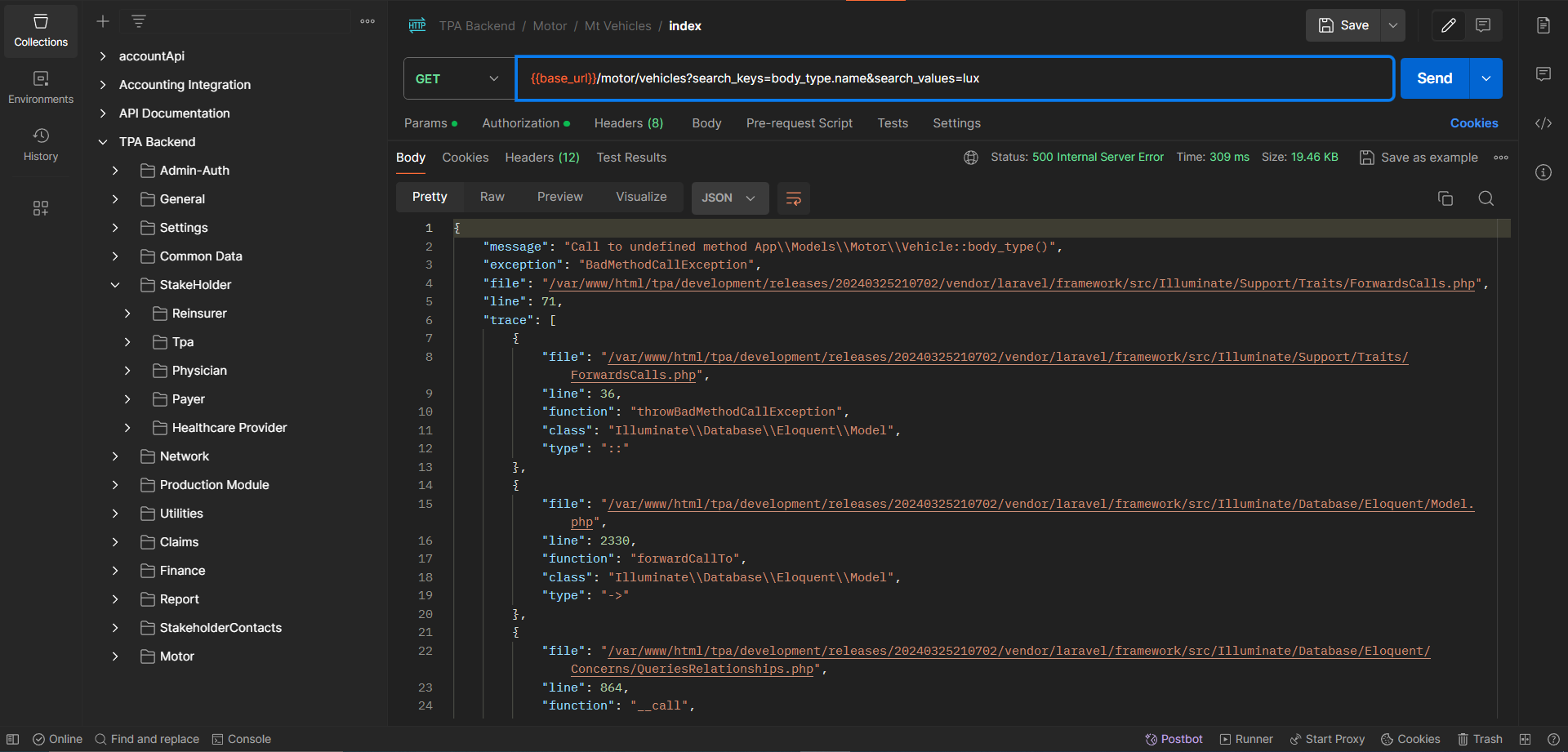Open the JSON format dropdown
Viewport: 1568px width, 752px height.
(x=729, y=198)
